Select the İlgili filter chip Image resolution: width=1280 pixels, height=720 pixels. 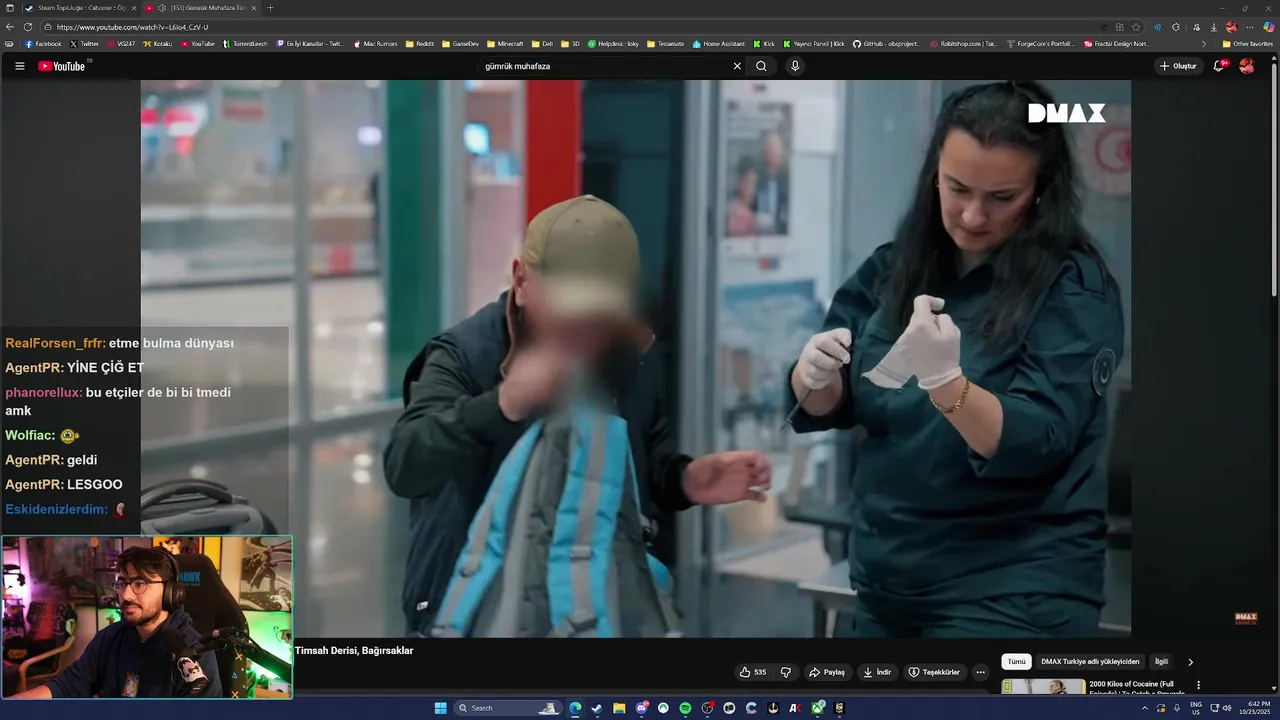1161,662
